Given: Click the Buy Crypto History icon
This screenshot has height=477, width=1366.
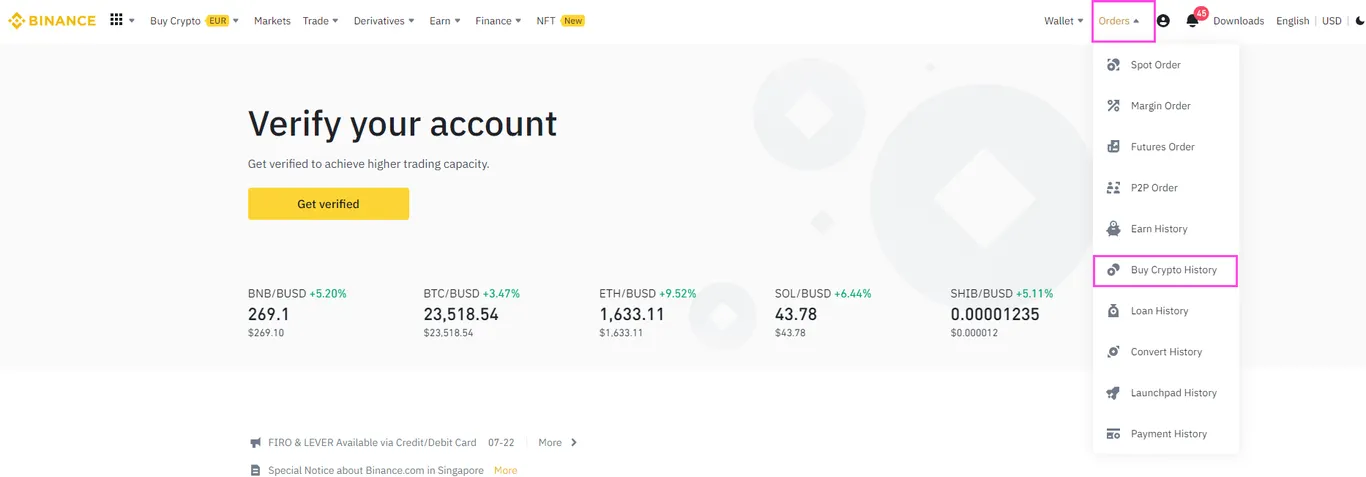Looking at the screenshot, I should (1113, 270).
